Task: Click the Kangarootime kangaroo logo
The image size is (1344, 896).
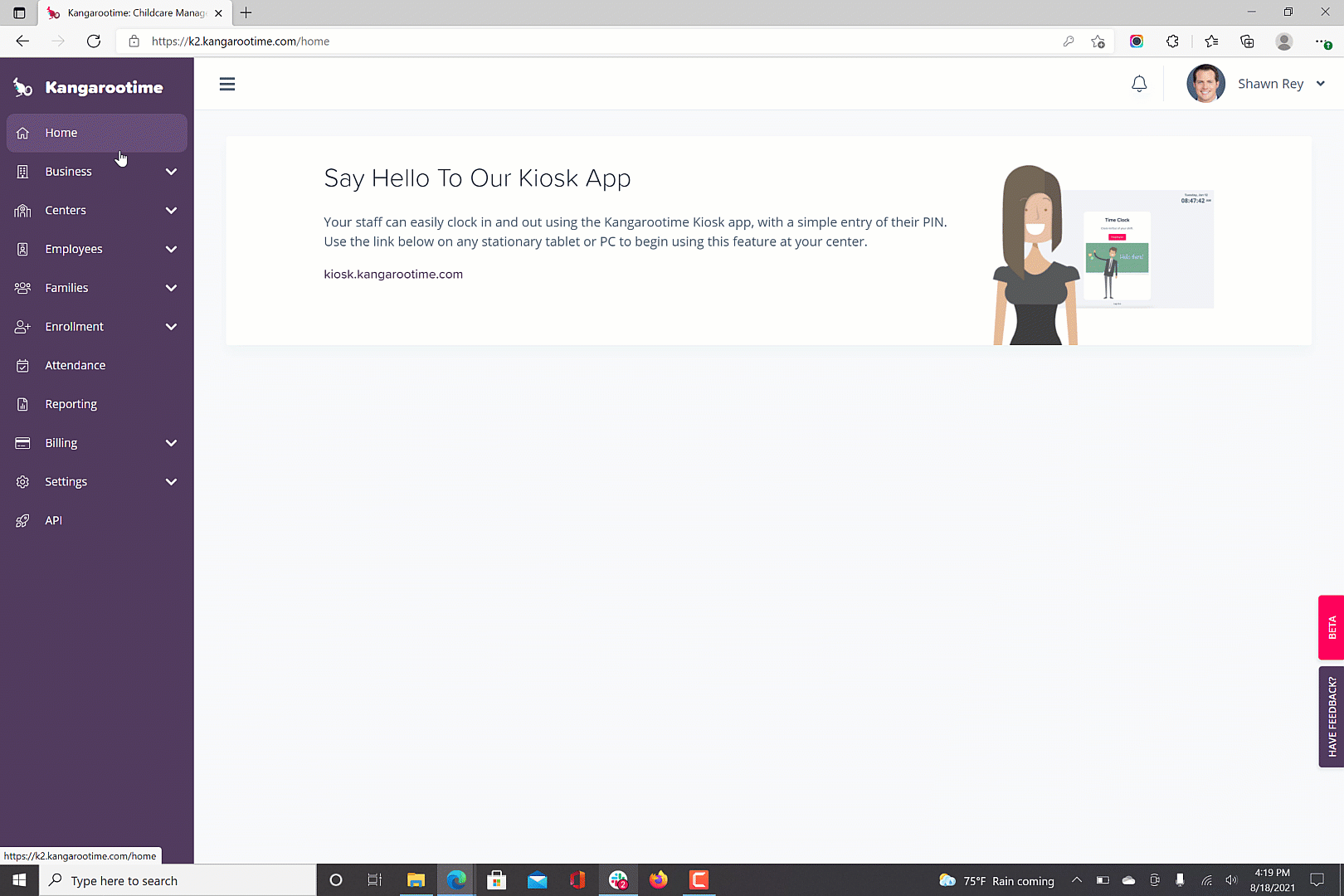Action: point(22,87)
